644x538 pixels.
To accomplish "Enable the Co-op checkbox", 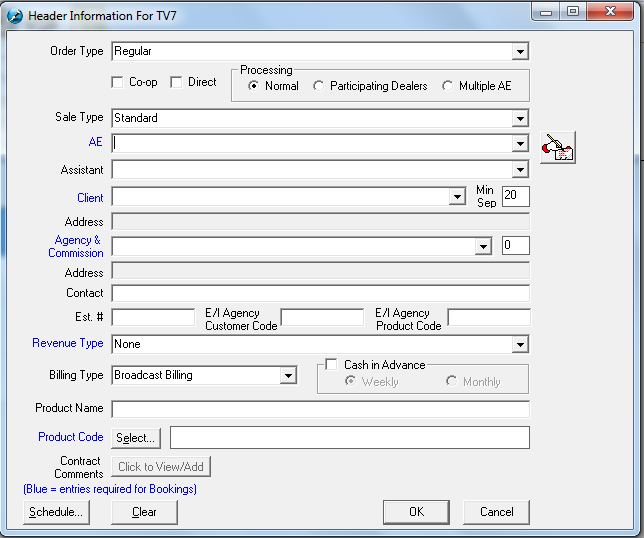I will [118, 82].
